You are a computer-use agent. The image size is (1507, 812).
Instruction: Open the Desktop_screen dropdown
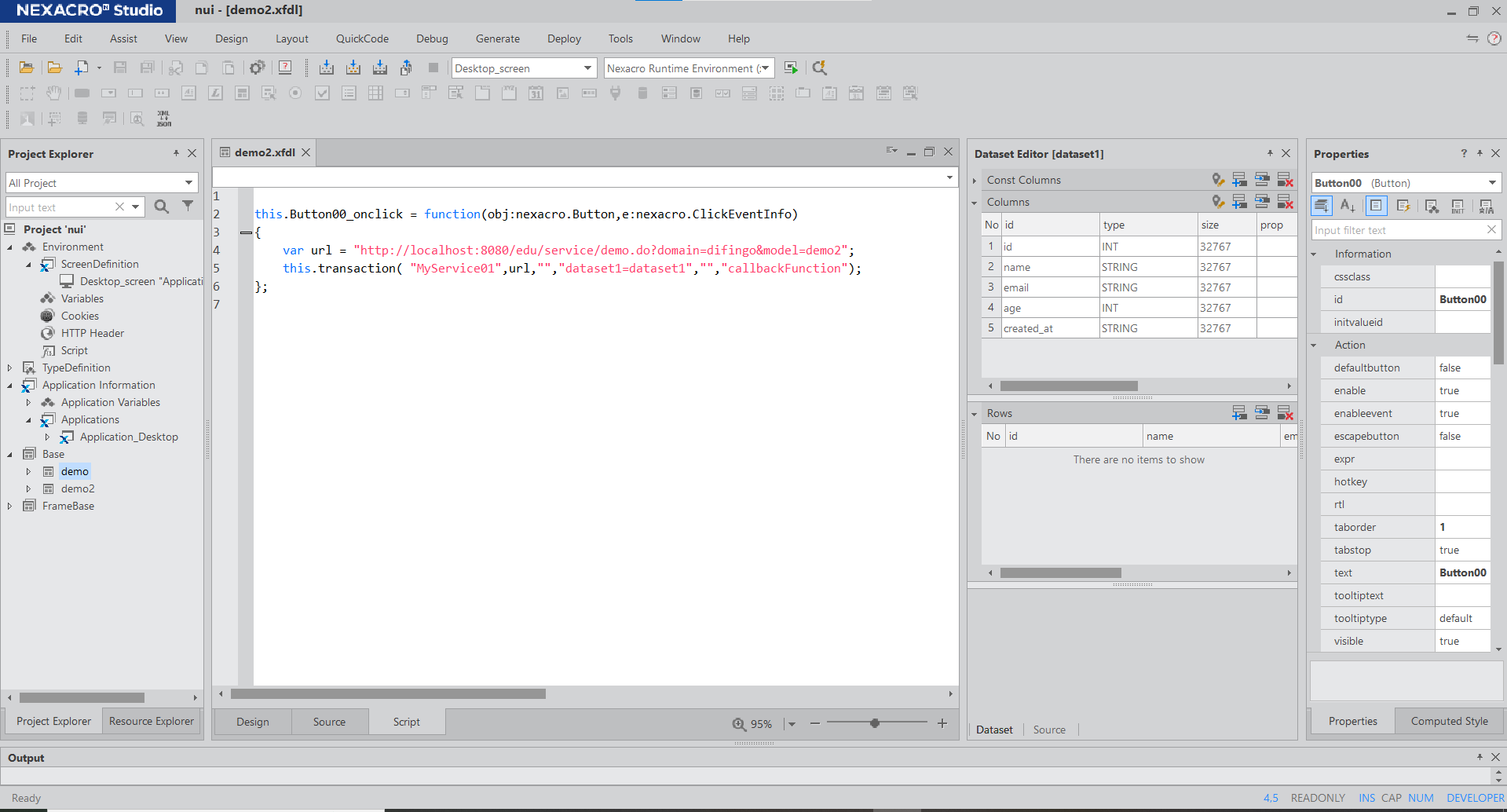pyautogui.click(x=587, y=68)
